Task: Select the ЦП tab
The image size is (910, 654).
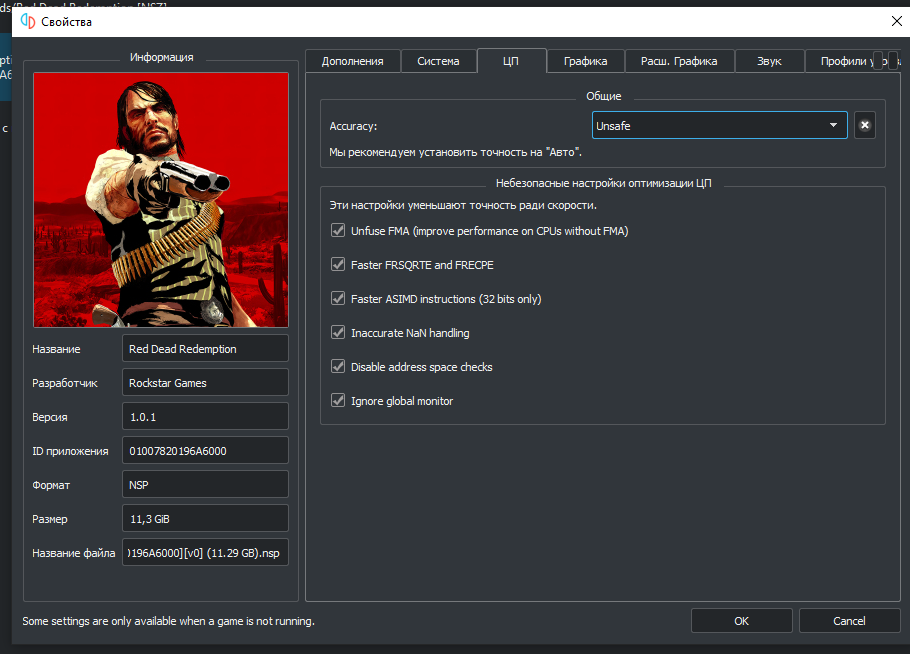Action: tap(511, 60)
